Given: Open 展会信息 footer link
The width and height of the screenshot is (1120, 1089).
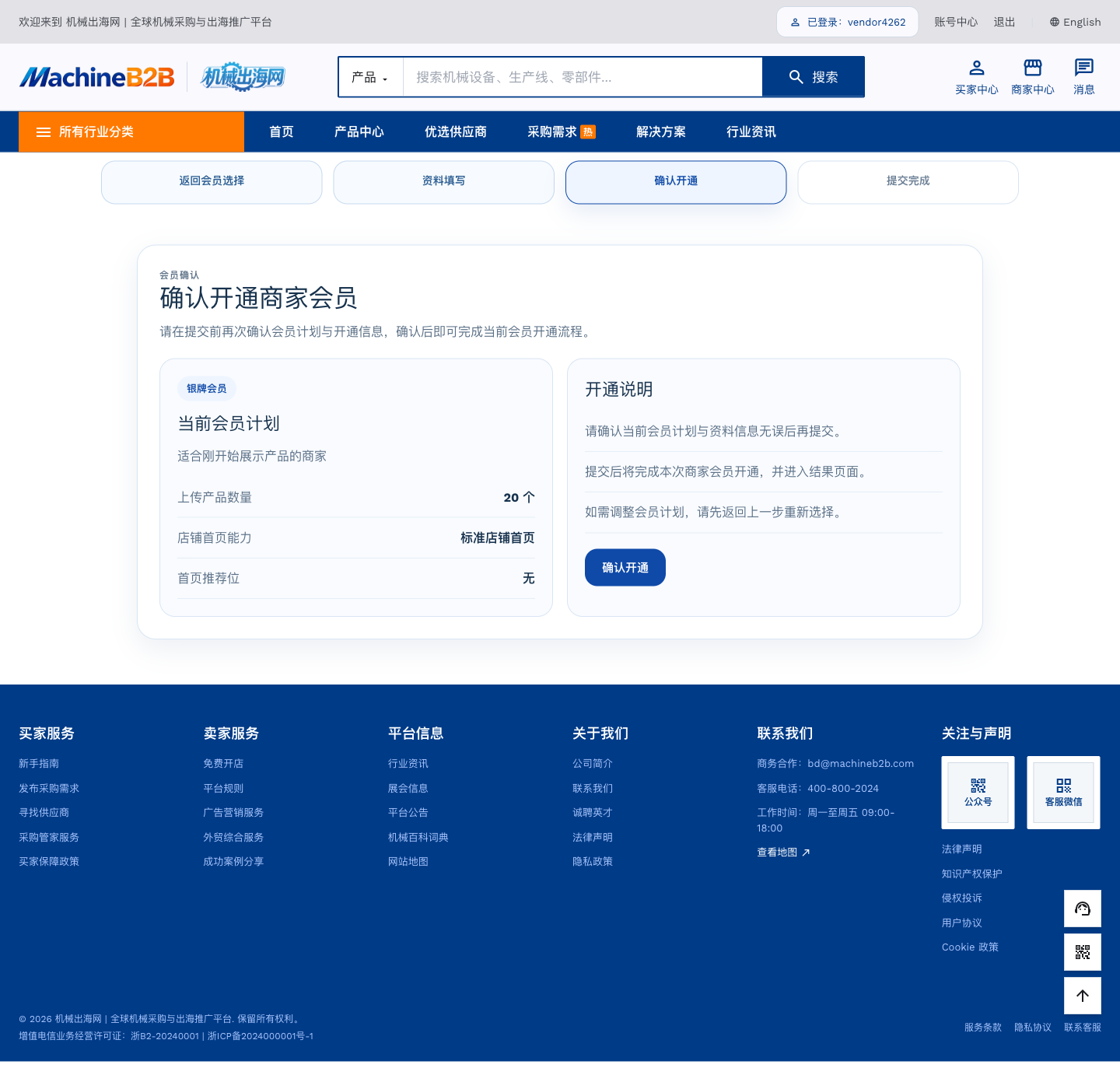Looking at the screenshot, I should tap(408, 788).
